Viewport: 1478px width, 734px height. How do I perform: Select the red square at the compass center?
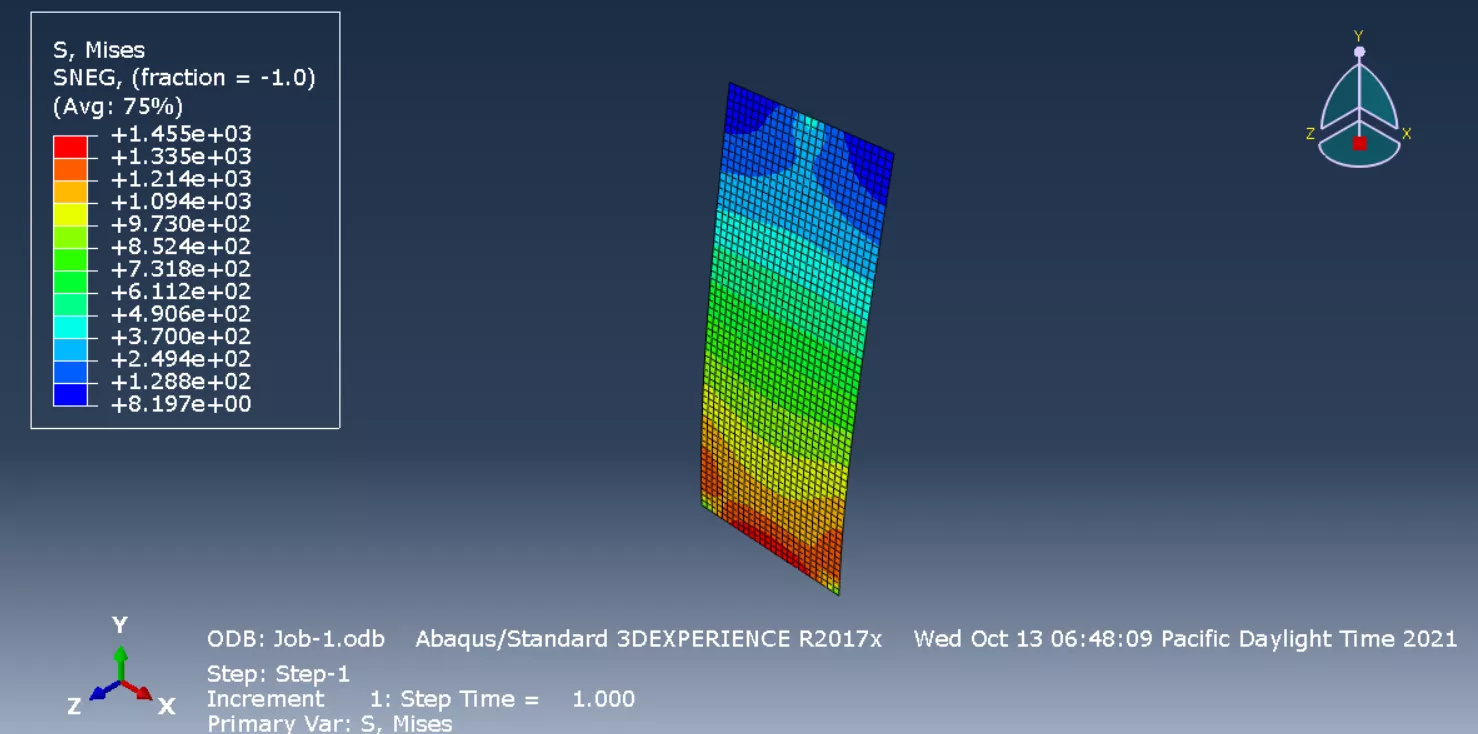click(x=1359, y=144)
